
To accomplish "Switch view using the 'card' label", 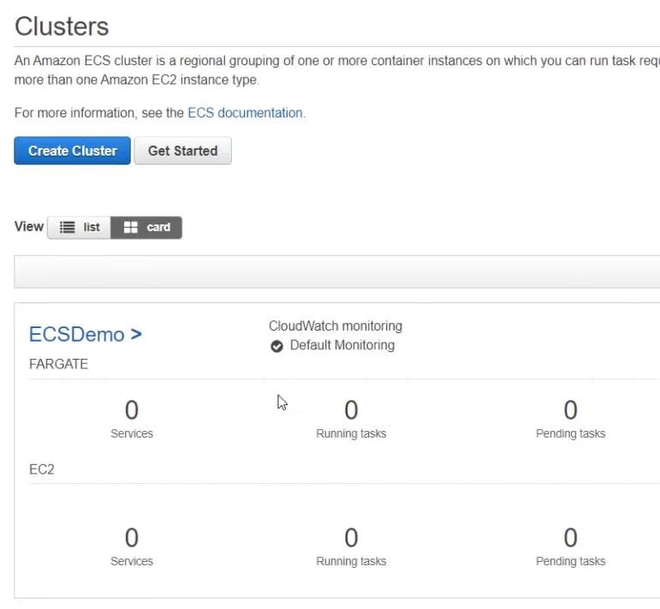I will tap(158, 228).
